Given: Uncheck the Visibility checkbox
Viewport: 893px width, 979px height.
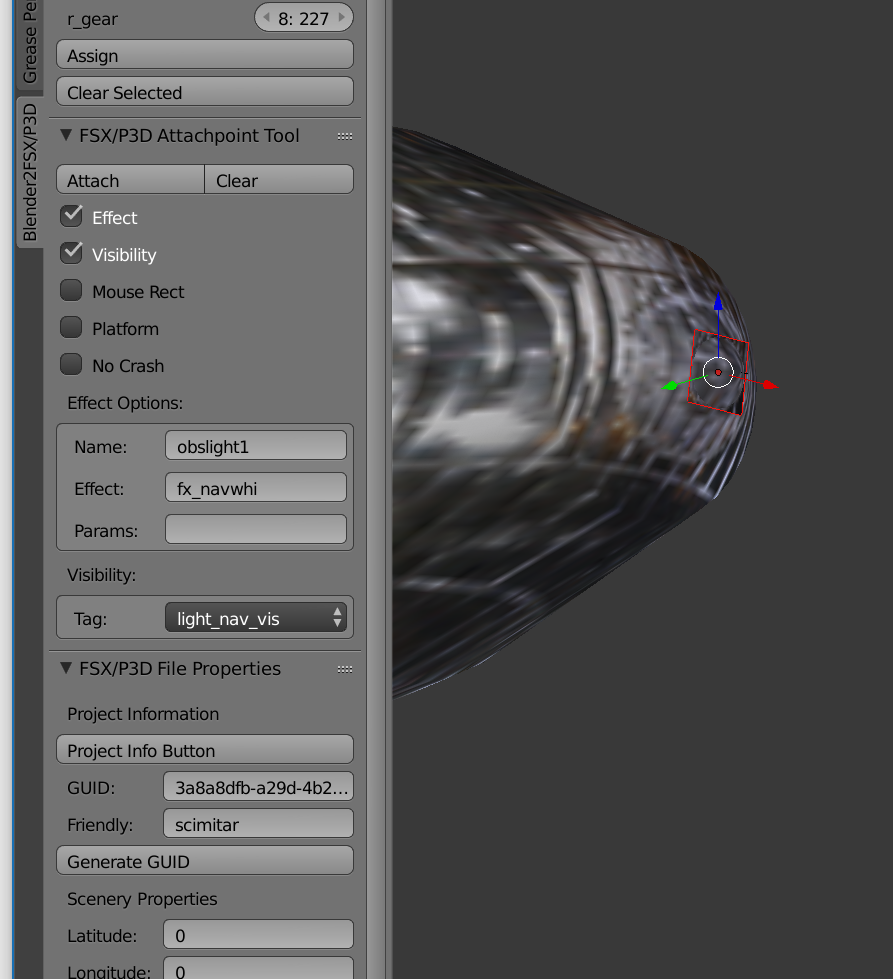Looking at the screenshot, I should point(71,253).
